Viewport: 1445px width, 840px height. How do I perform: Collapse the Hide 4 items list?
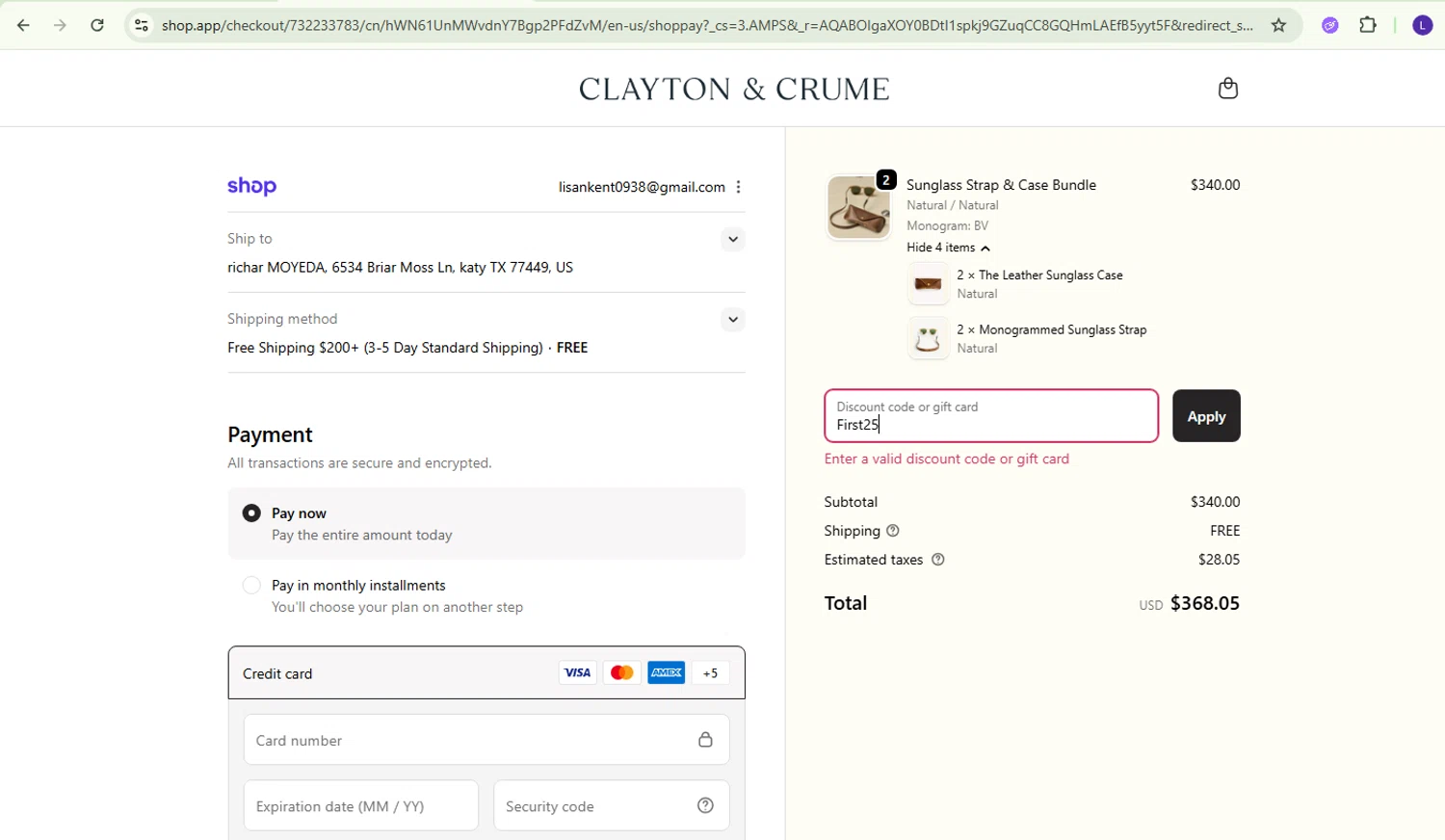[x=948, y=248]
